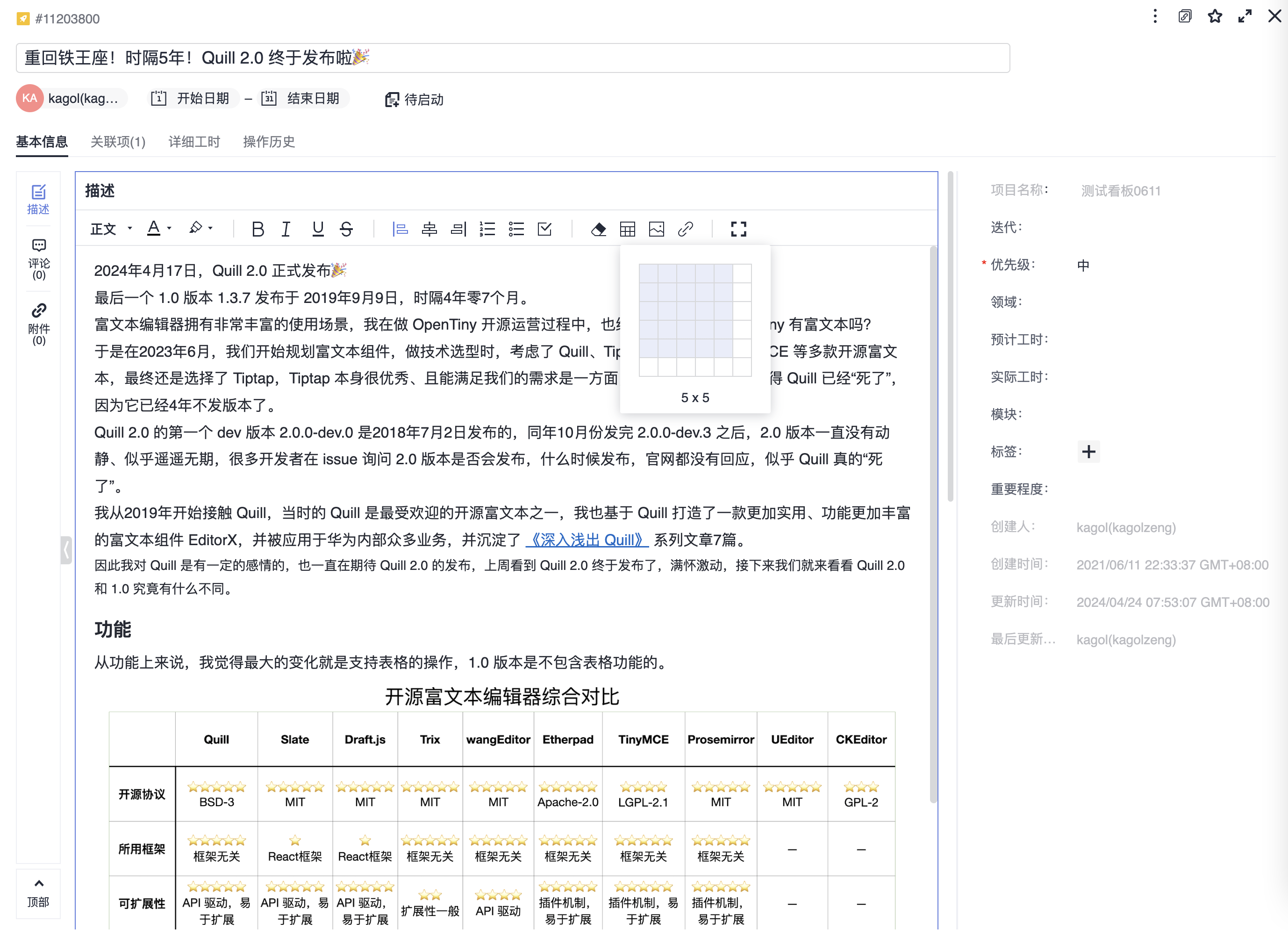The height and width of the screenshot is (936, 1288).
Task: Open the 操作历史 tab
Action: click(269, 141)
